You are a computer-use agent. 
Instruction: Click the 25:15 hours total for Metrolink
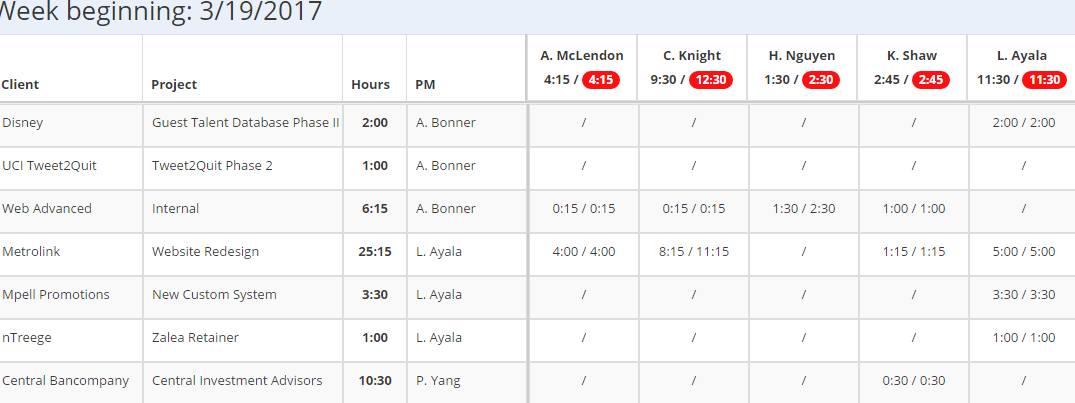click(x=374, y=252)
